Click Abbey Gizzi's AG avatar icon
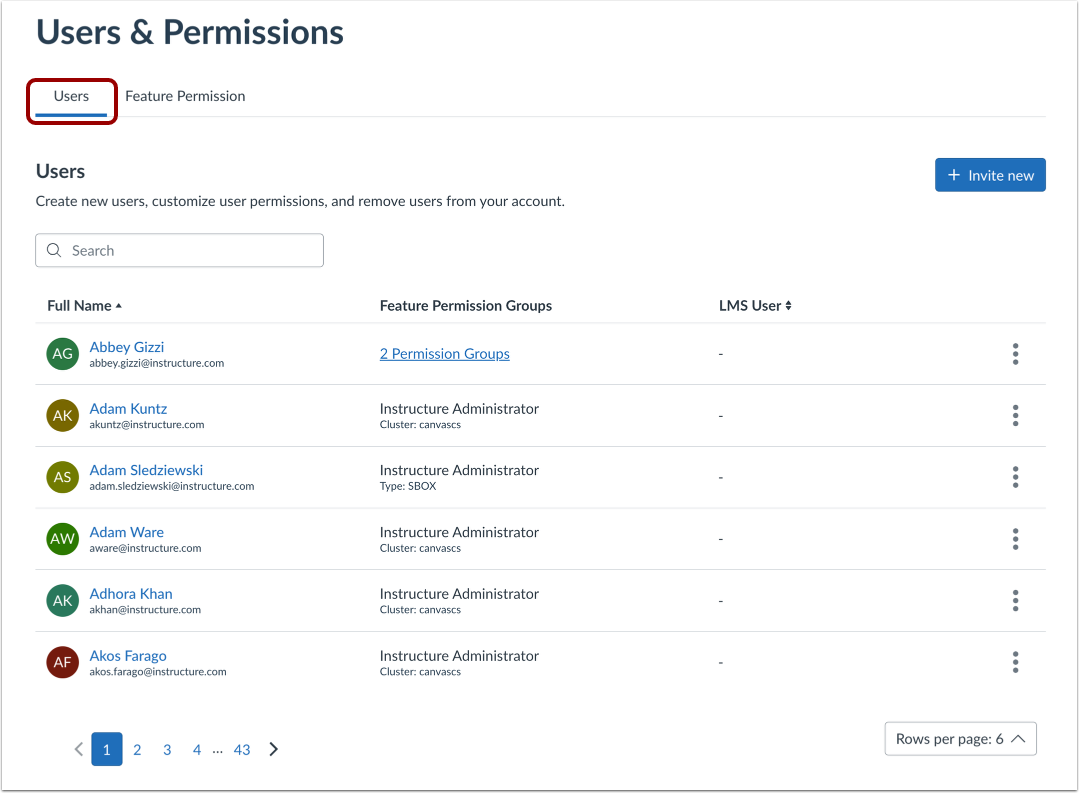The height and width of the screenshot is (793, 1079). tap(62, 354)
